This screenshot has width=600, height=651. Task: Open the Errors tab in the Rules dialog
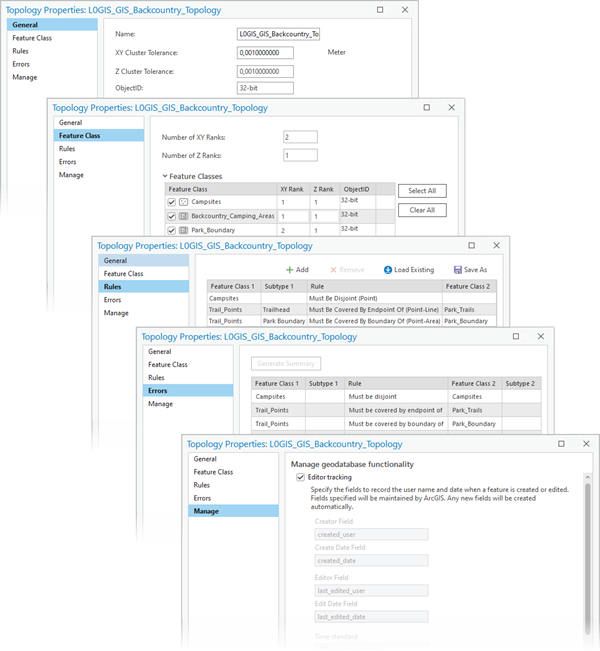coord(112,300)
